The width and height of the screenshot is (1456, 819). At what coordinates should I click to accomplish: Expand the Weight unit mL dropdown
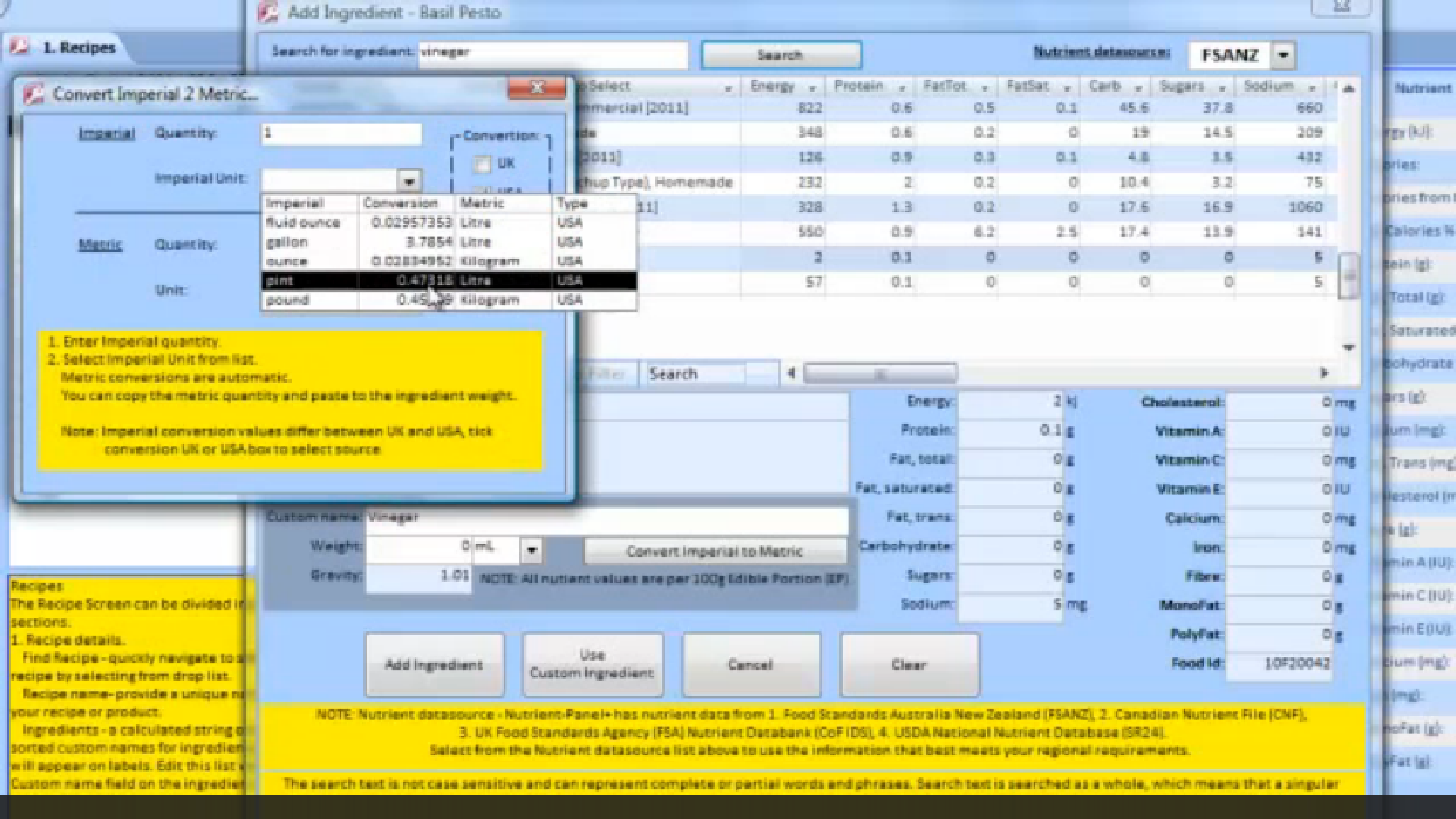[x=532, y=549]
